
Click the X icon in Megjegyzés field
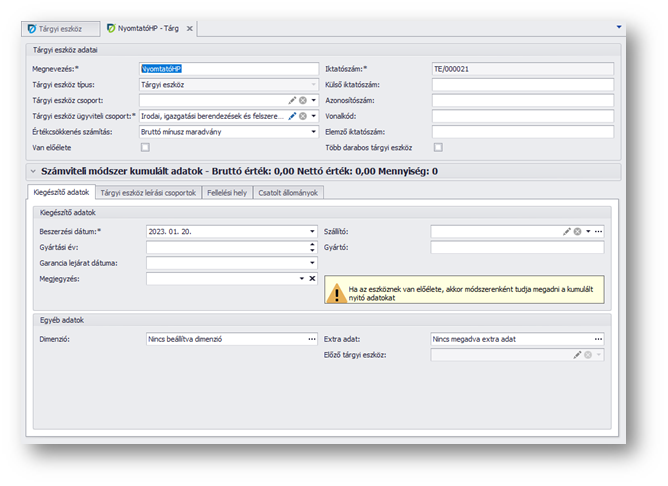(312, 279)
